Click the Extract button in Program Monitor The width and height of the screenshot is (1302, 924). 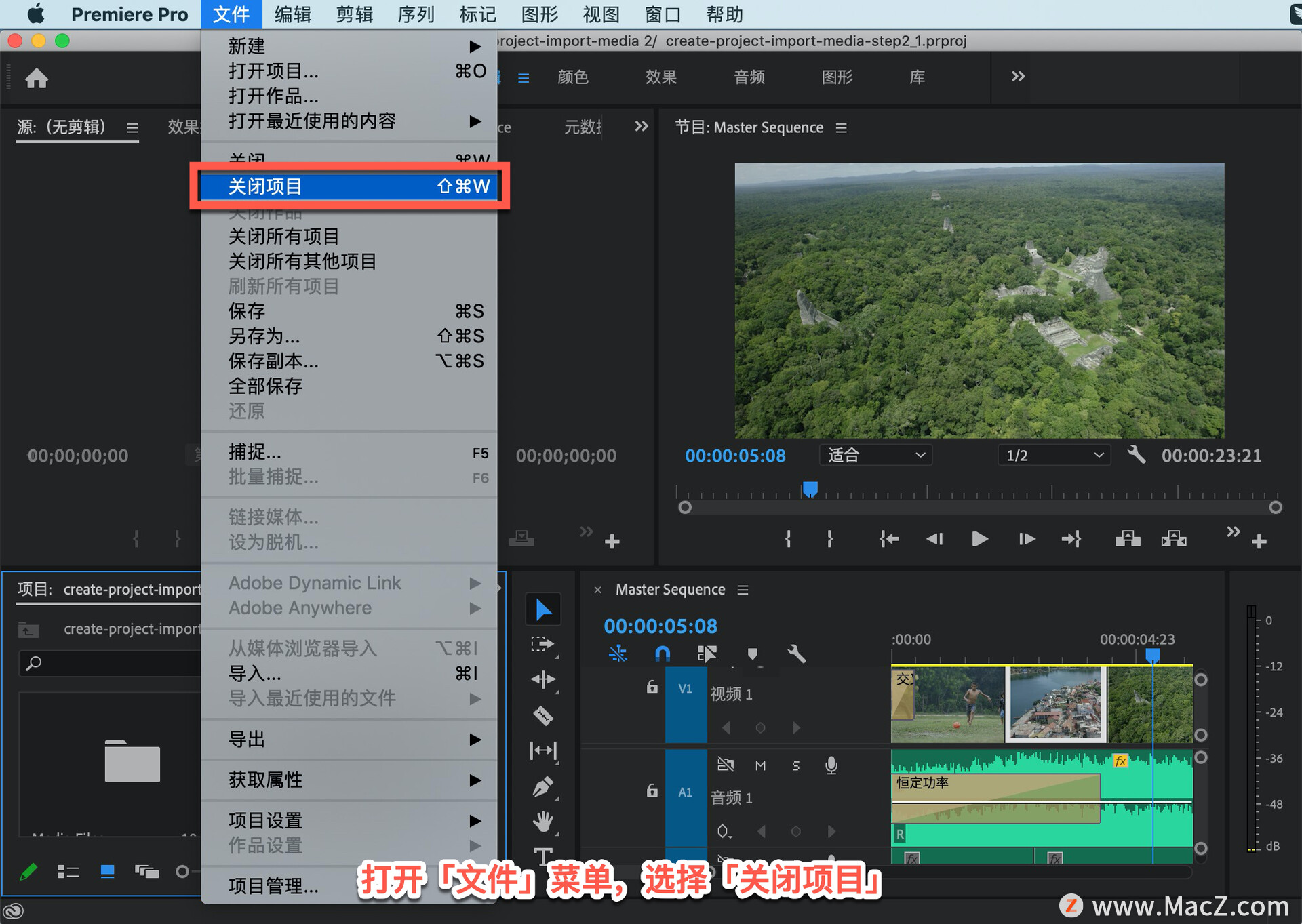pyautogui.click(x=1174, y=540)
